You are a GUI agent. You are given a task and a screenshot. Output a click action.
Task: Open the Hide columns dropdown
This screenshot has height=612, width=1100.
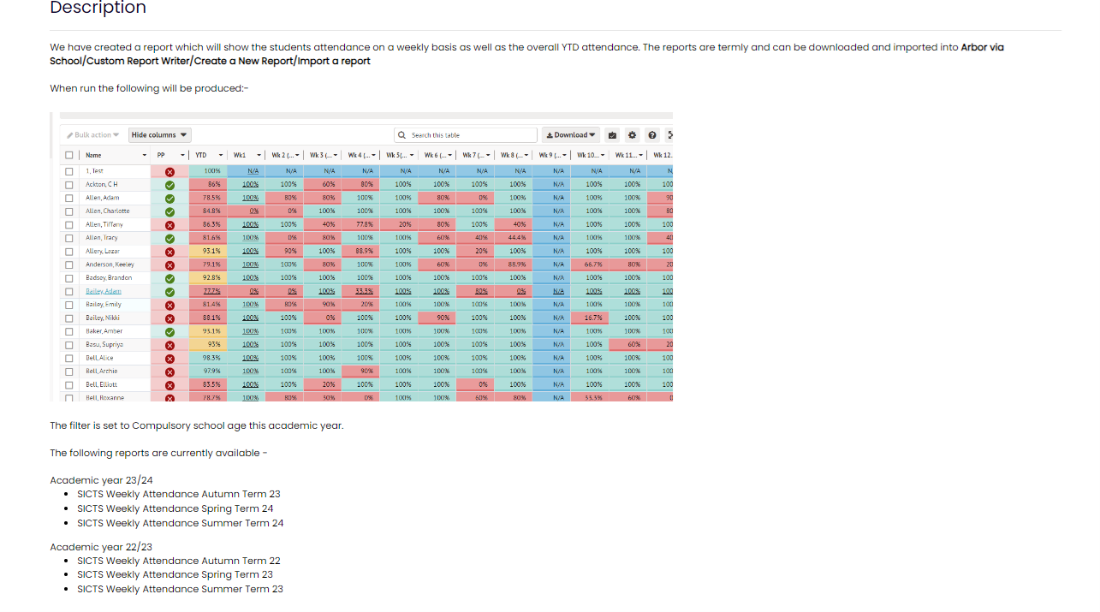tap(160, 135)
